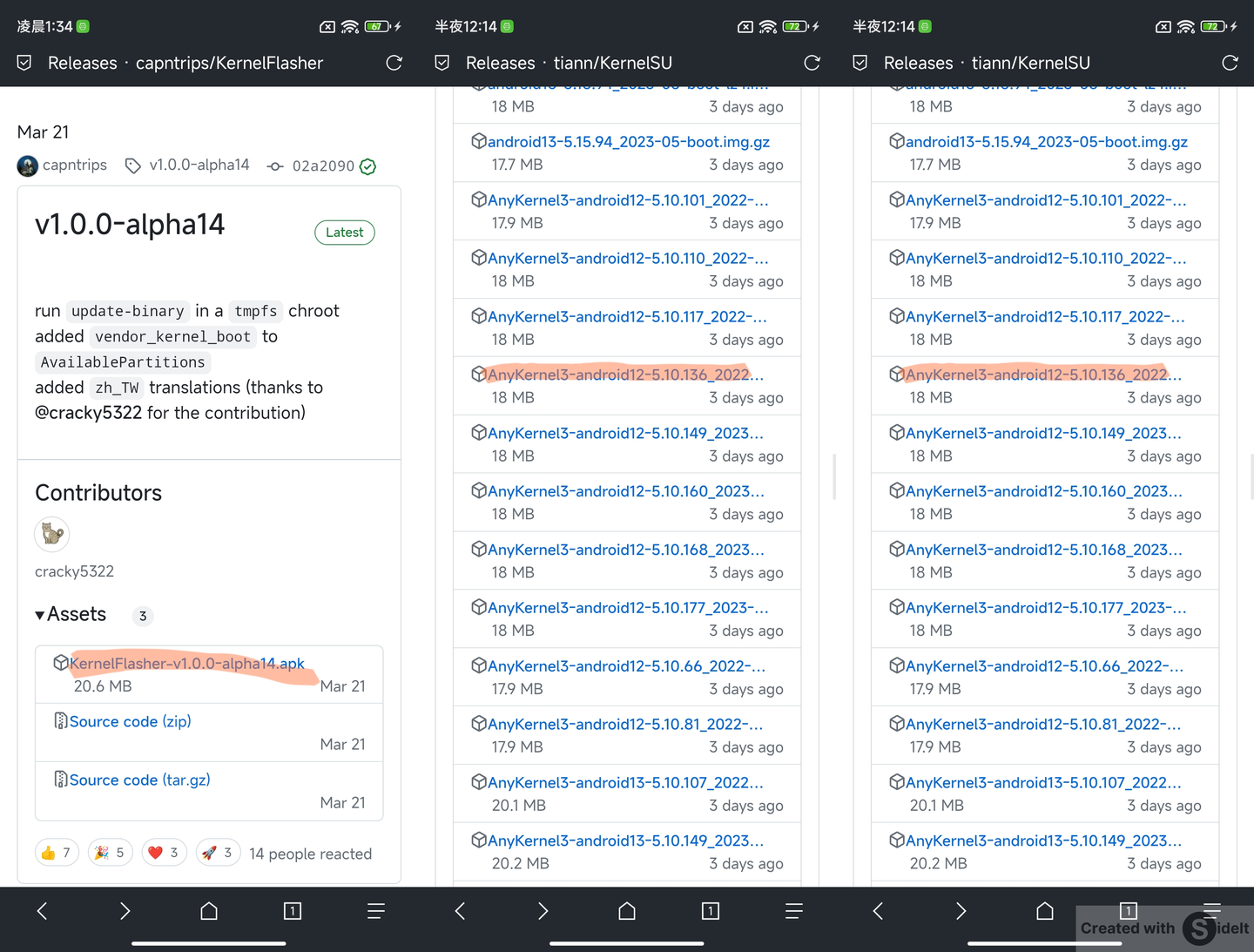This screenshot has width=1254, height=952.
Task: Open the @cracky5322 profile link
Action: pyautogui.click(x=88, y=413)
